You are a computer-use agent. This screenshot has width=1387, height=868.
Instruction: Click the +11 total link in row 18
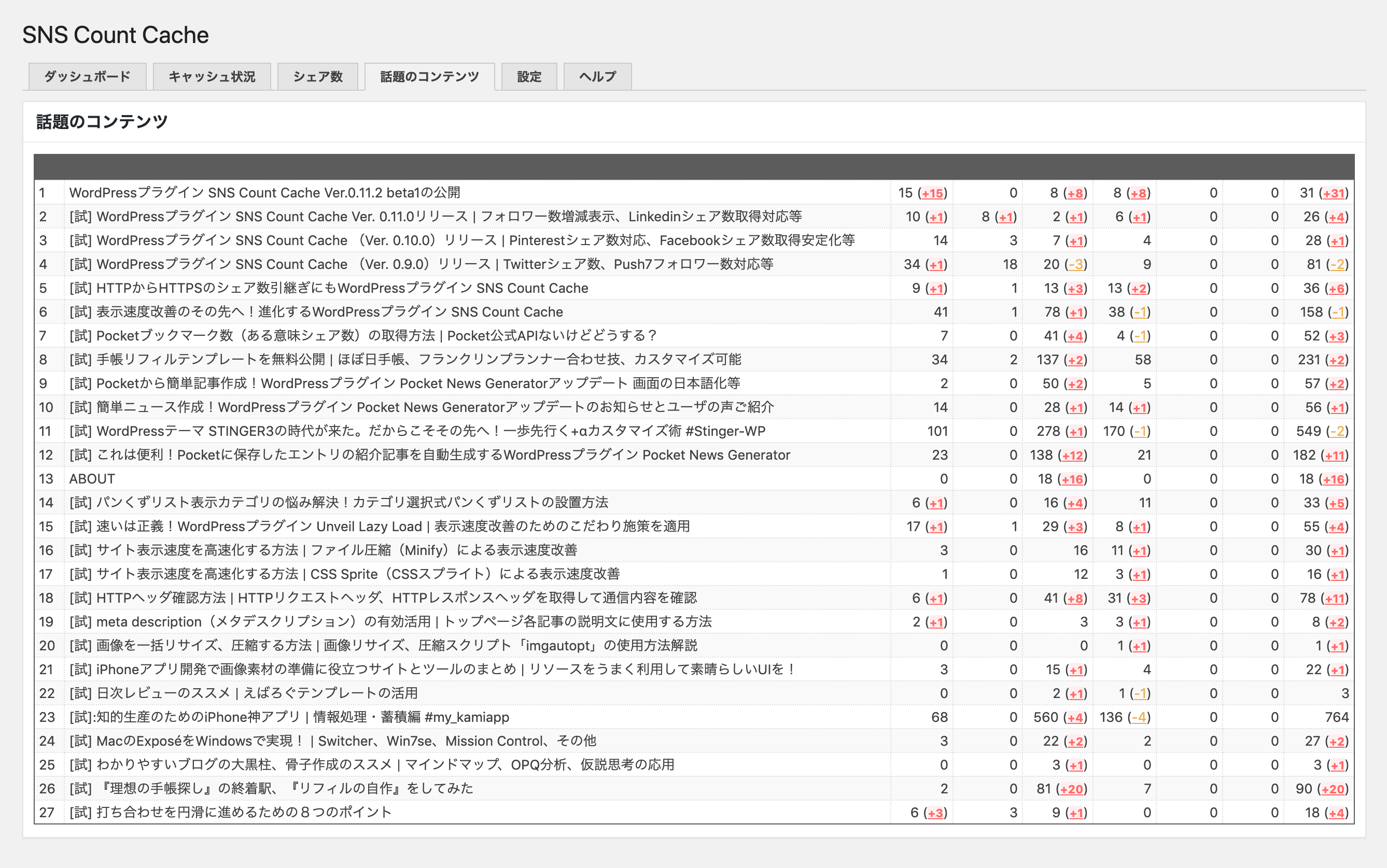coord(1334,599)
